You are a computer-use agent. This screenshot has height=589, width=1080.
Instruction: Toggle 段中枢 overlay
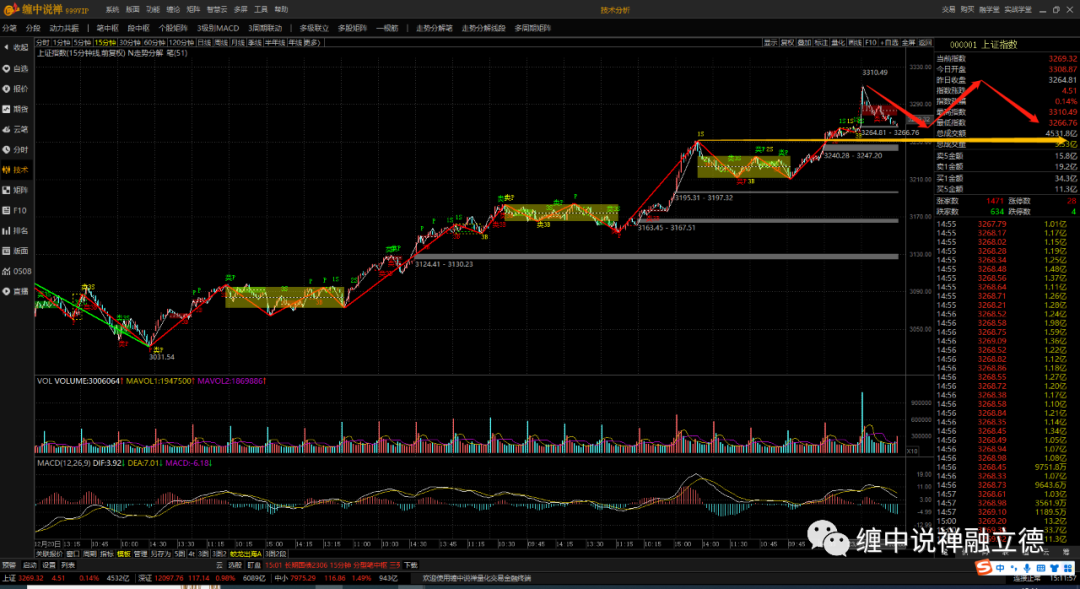pyautogui.click(x=138, y=28)
